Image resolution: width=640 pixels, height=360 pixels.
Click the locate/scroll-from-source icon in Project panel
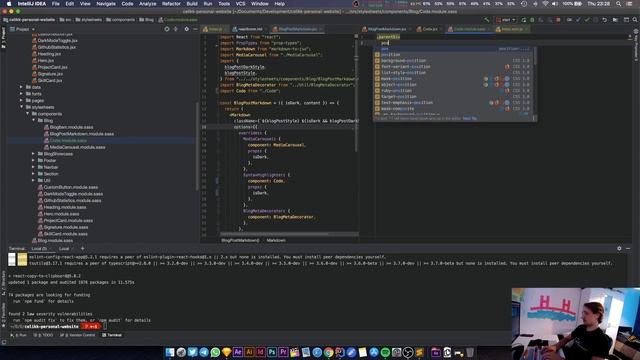click(167, 29)
